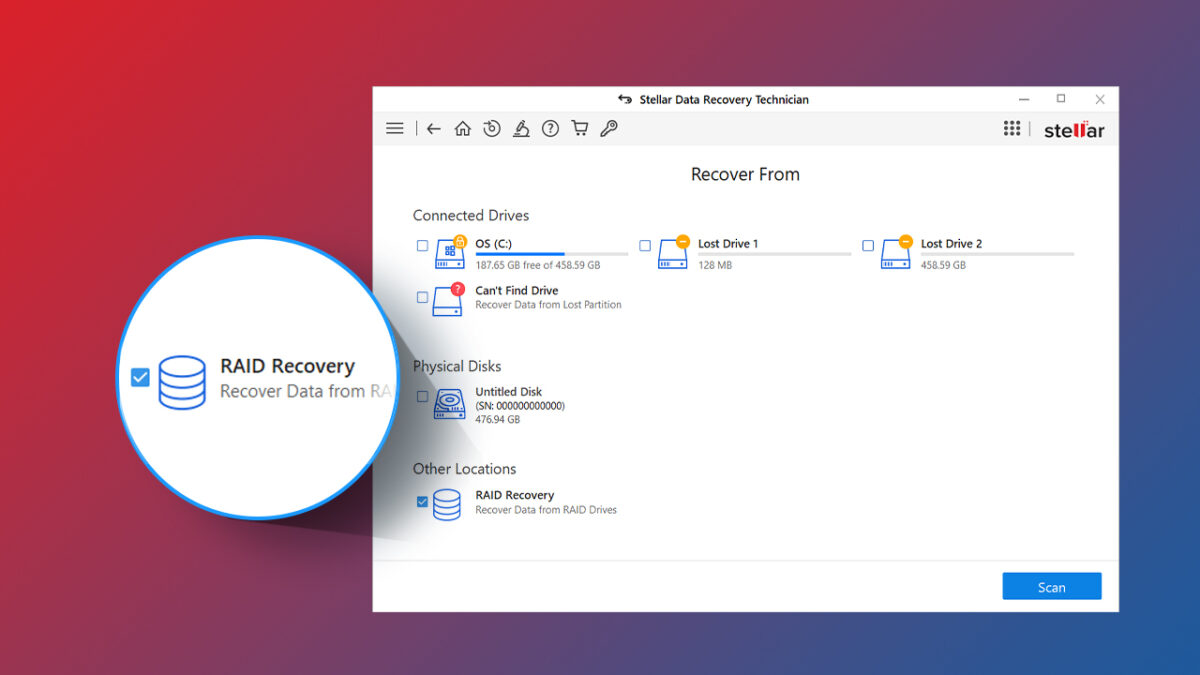Image resolution: width=1200 pixels, height=675 pixels.
Task: Open the hamburger menu
Action: [x=395, y=128]
